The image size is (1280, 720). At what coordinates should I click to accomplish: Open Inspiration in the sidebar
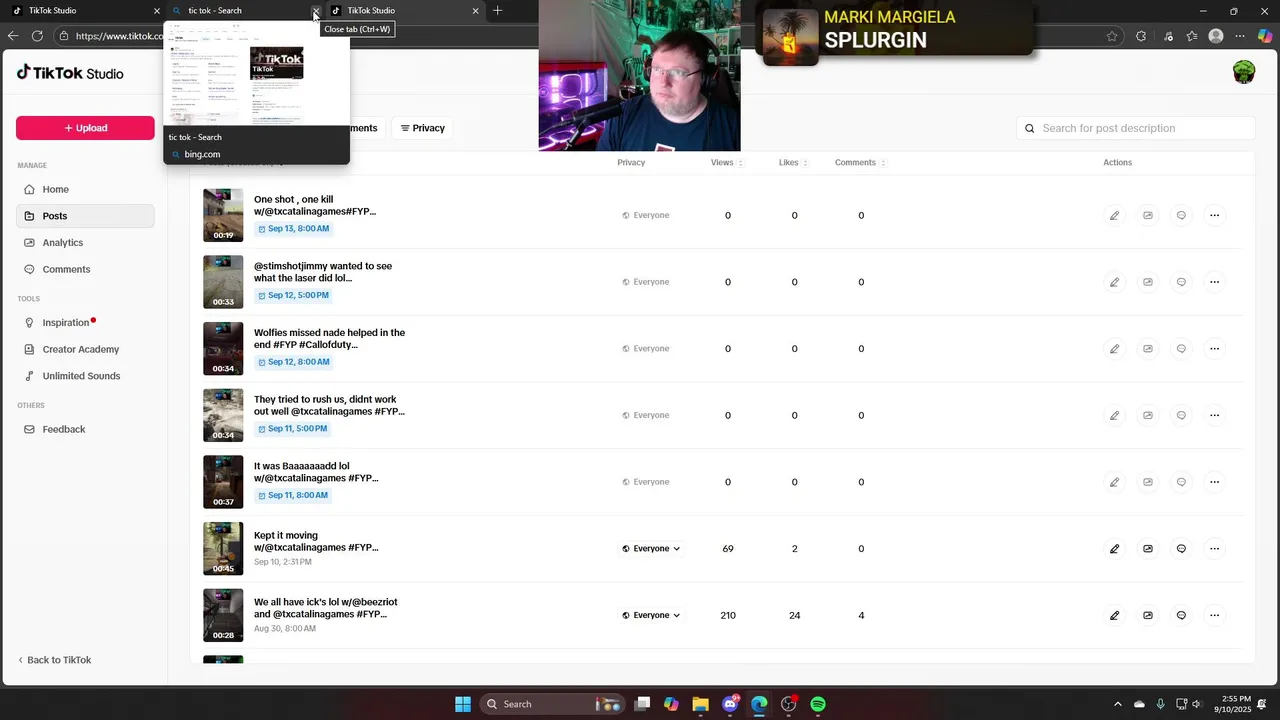pyautogui.click(x=85, y=323)
